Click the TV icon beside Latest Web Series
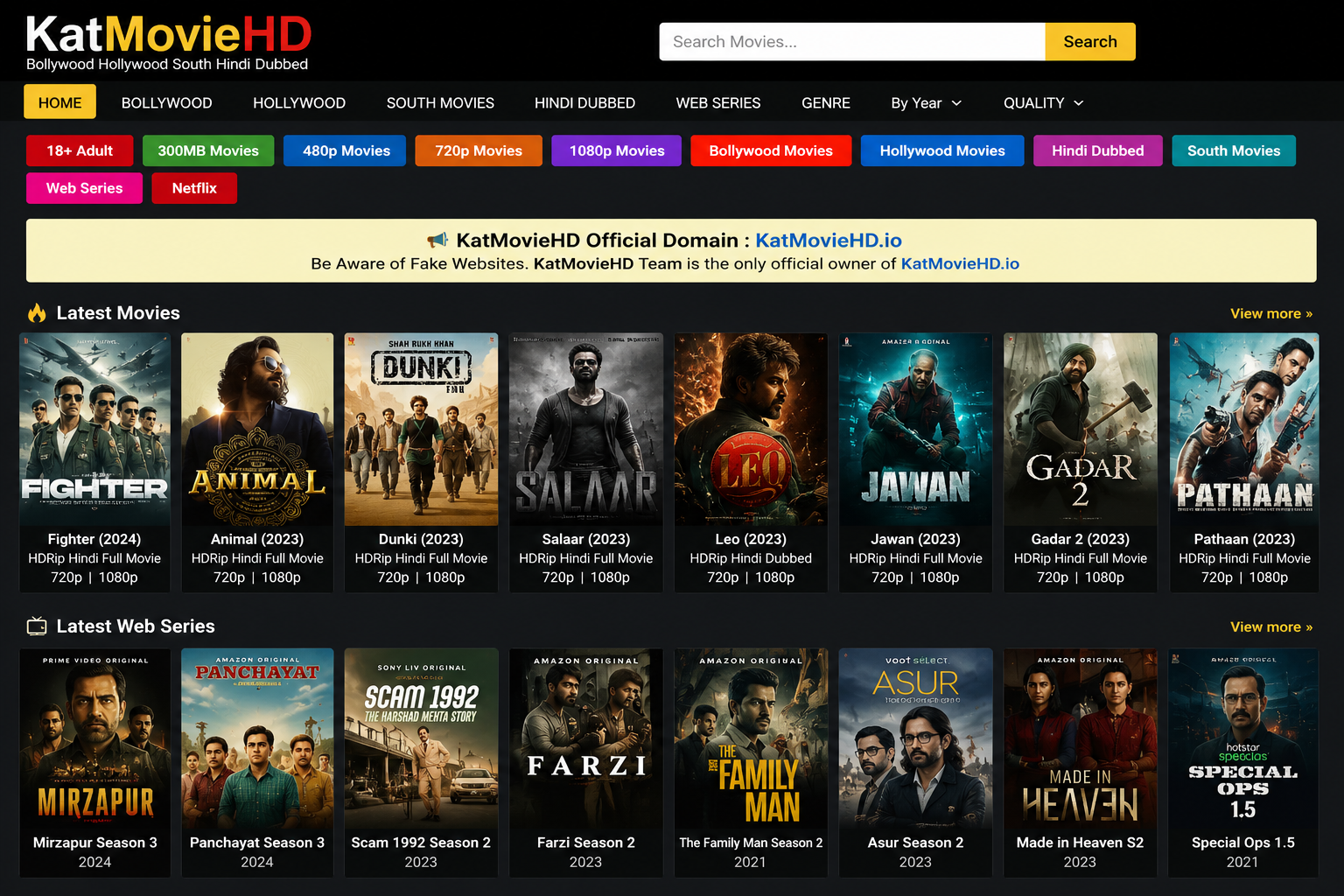This screenshot has width=1344, height=896. [37, 626]
